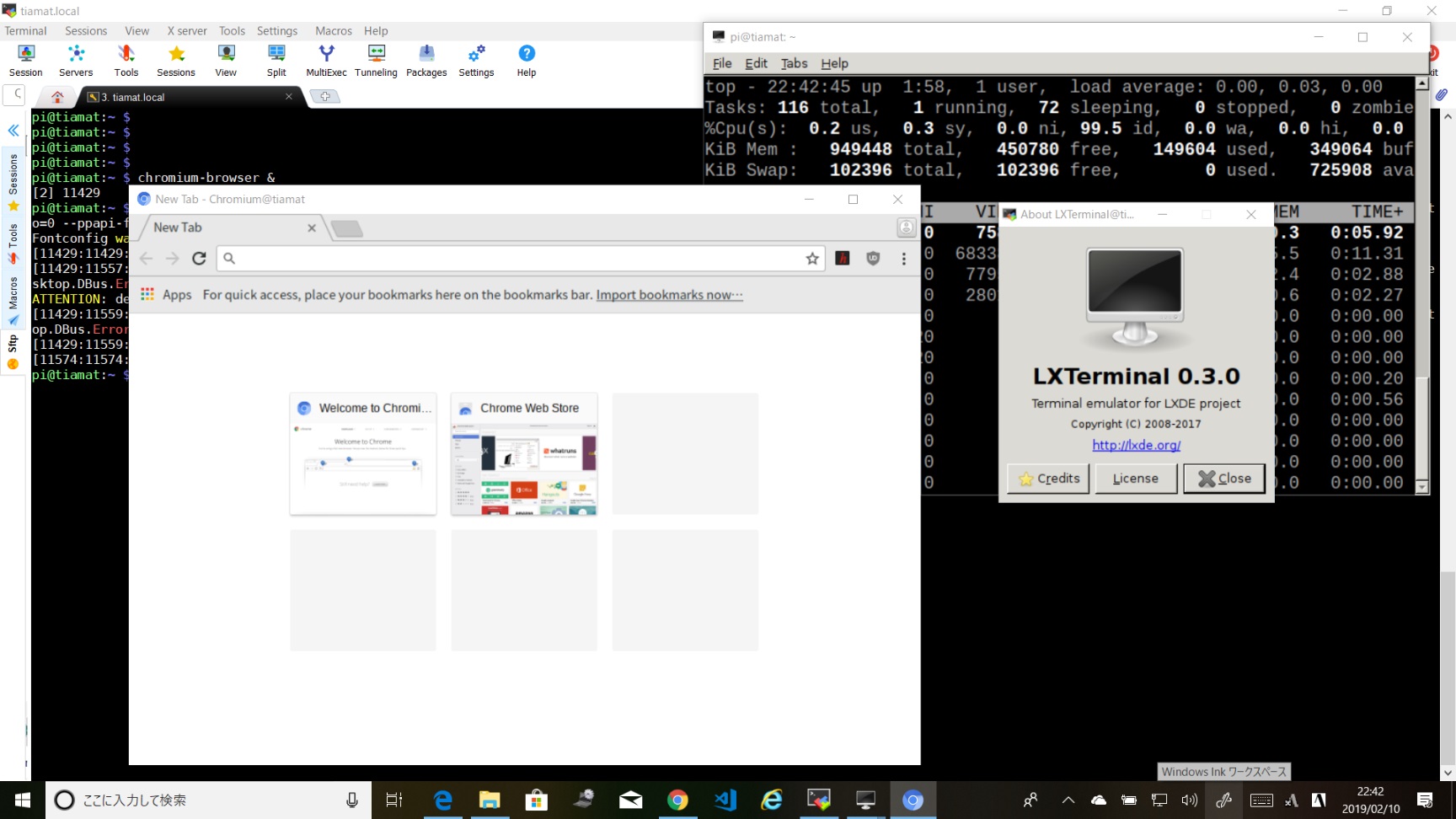
Task: Click Credits button in About LXTerminal
Action: (x=1049, y=479)
